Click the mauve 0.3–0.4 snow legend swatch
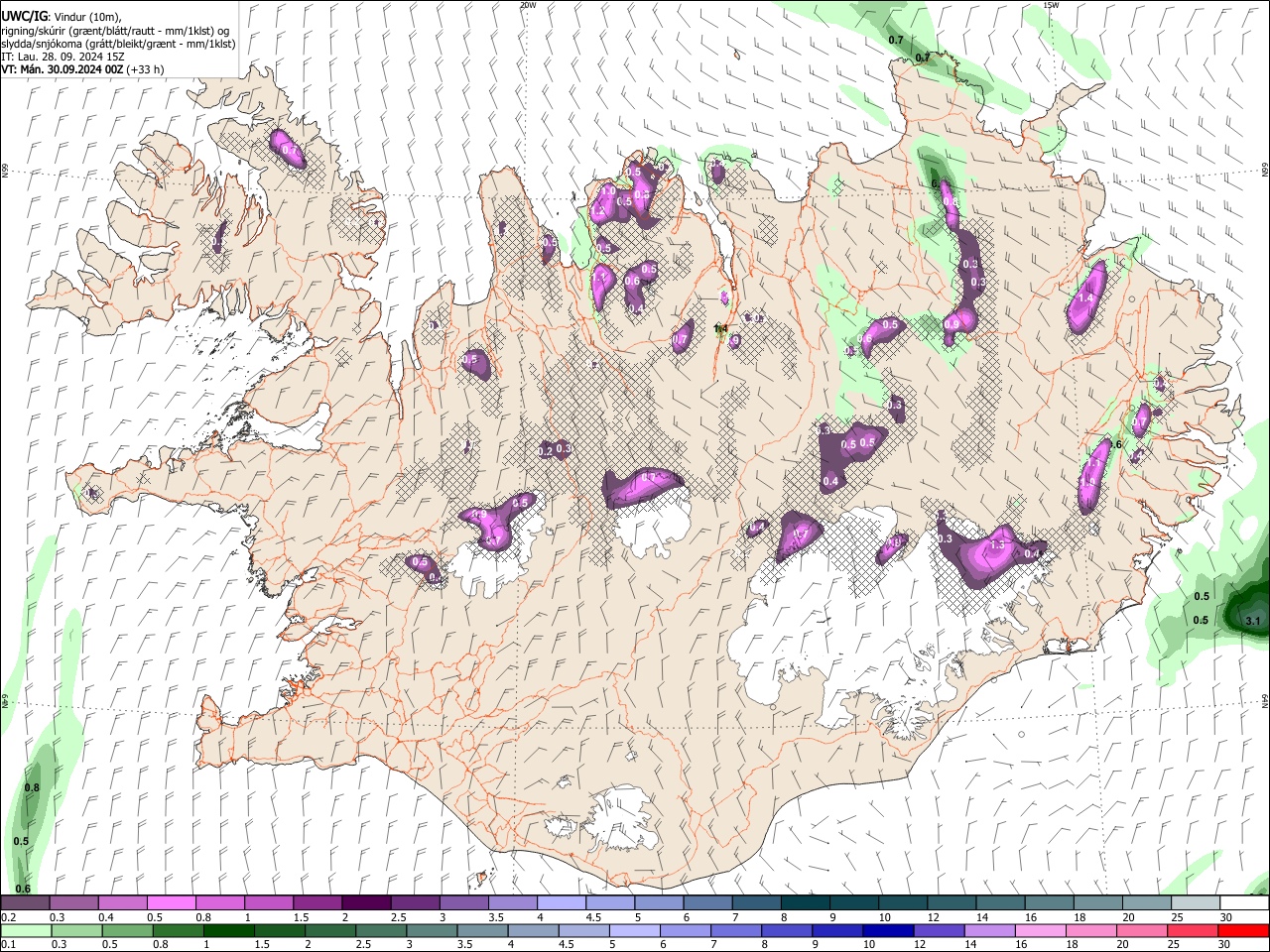The image size is (1270, 952). (73, 903)
